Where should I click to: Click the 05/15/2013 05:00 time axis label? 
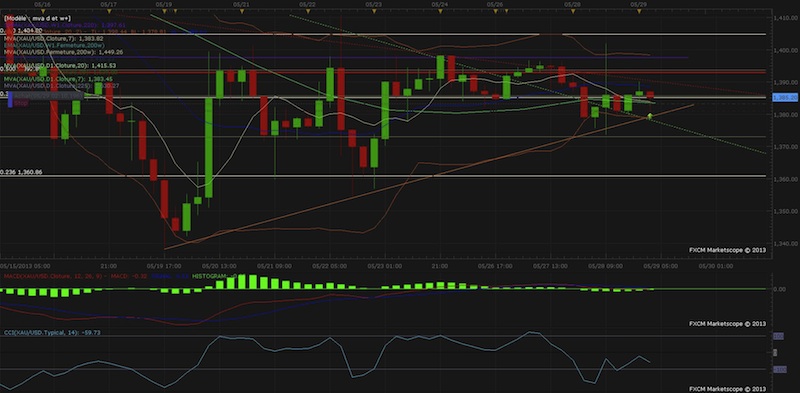(x=26, y=266)
